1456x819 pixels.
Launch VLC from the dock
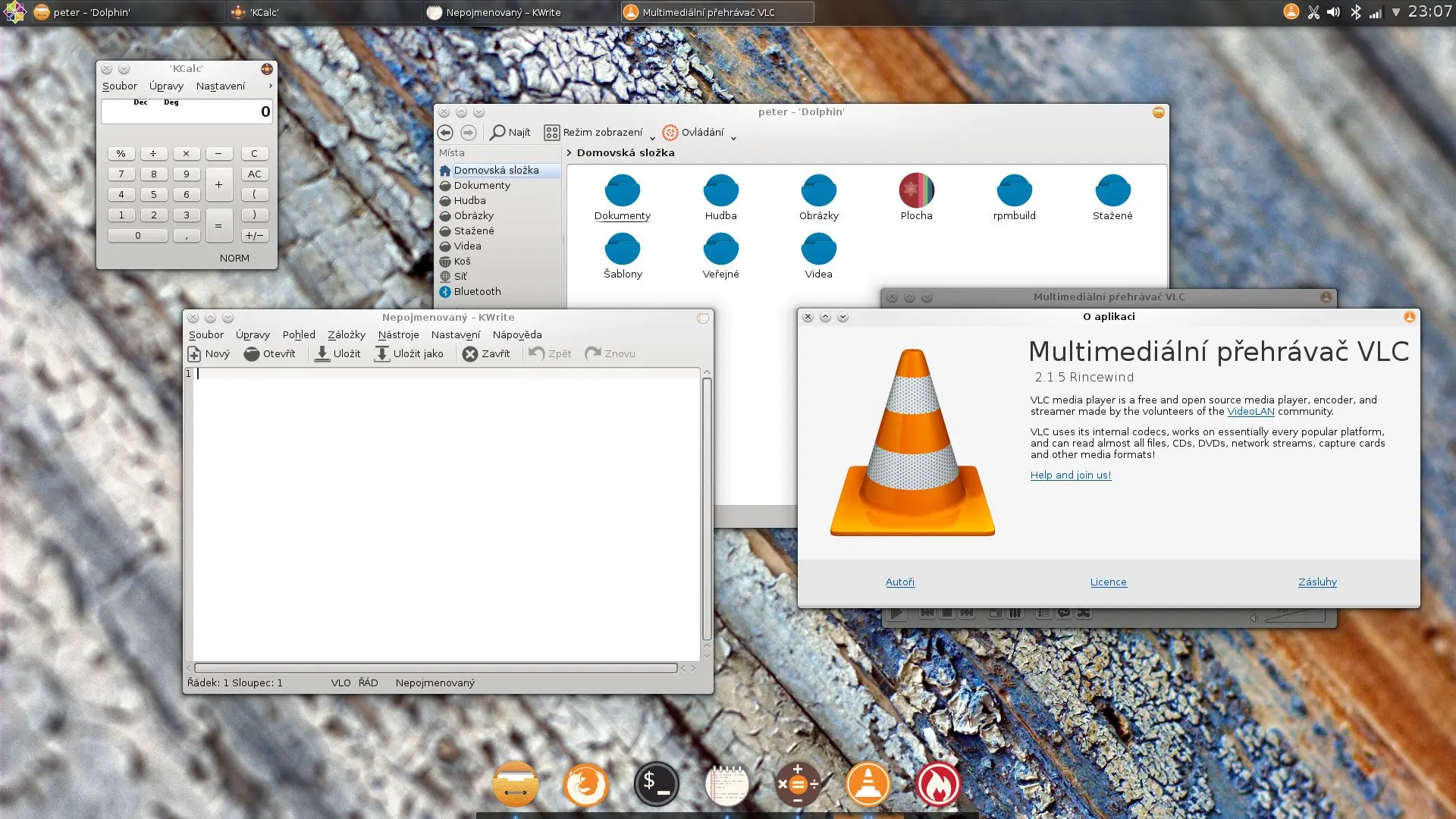868,784
